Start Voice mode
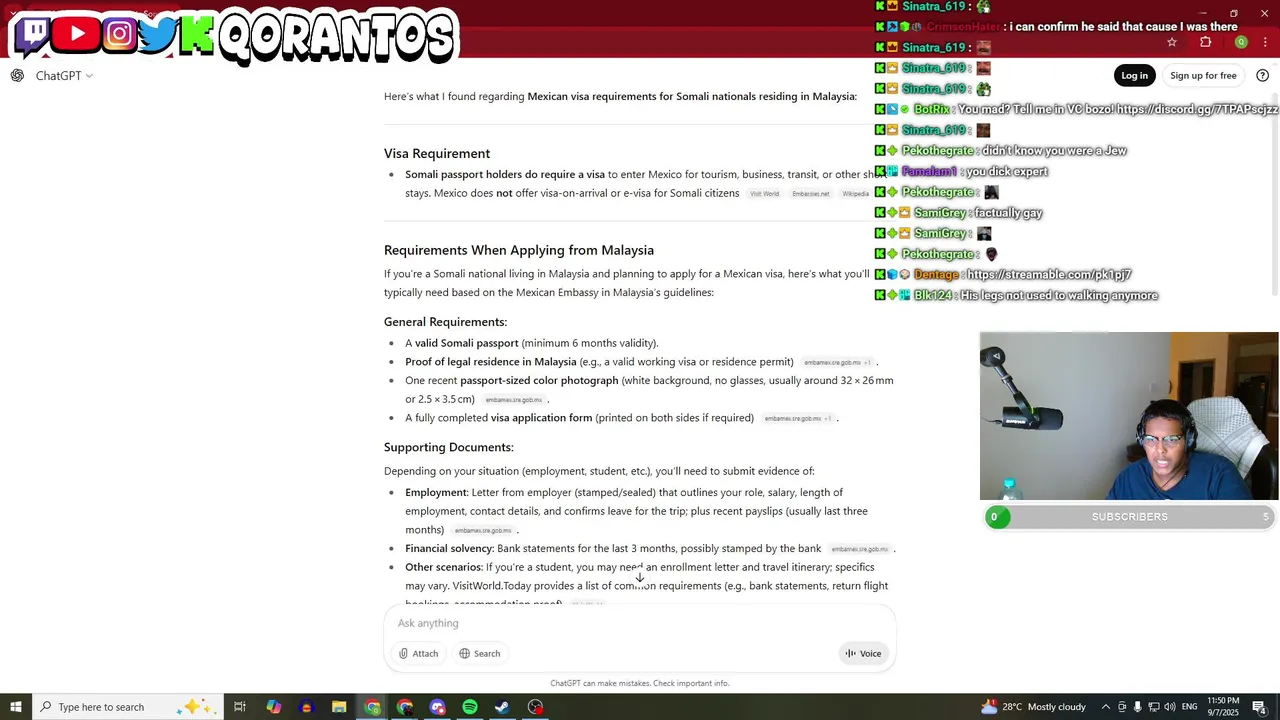This screenshot has height=720, width=1280. tap(863, 654)
